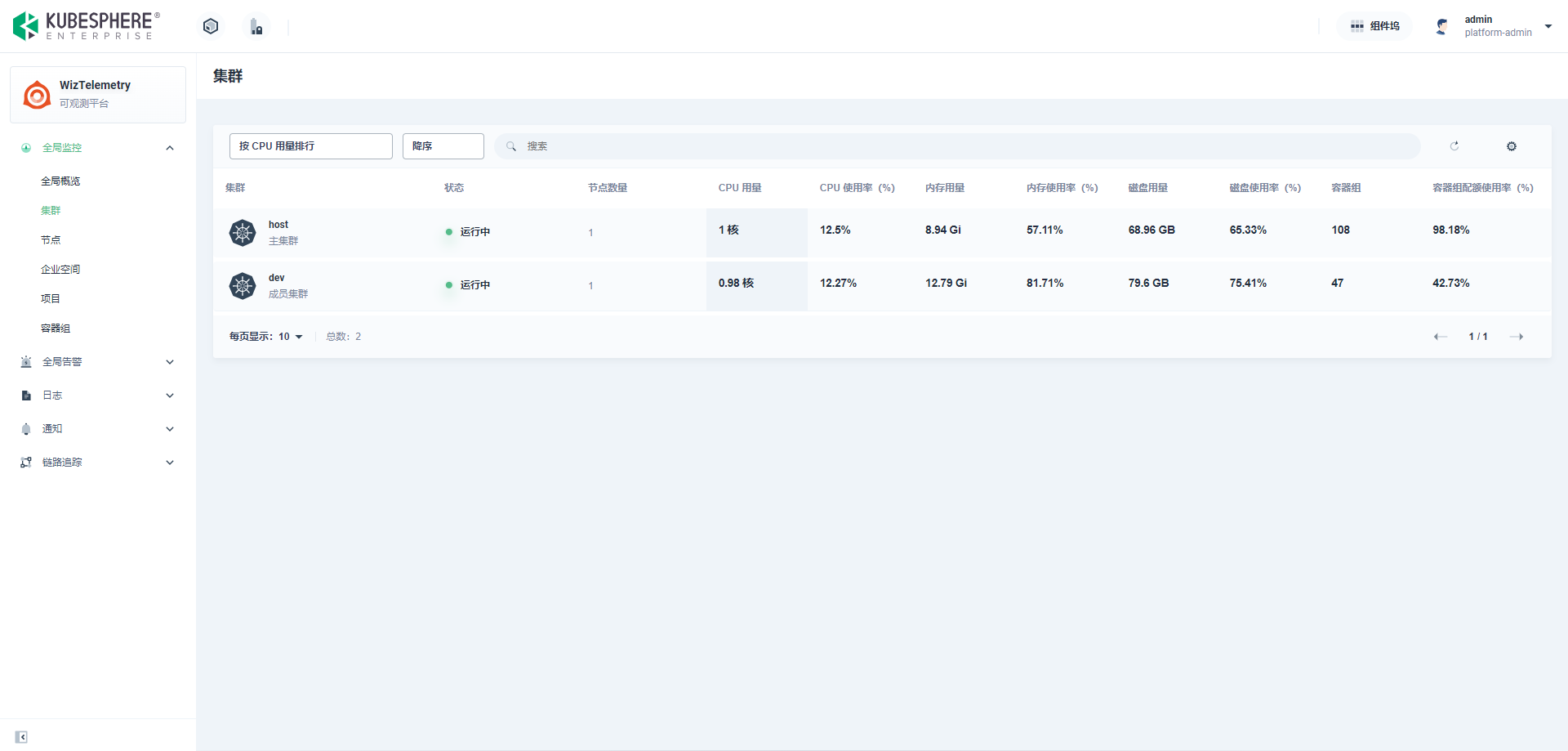
Task: Go to previous page arrow
Action: pos(1441,337)
